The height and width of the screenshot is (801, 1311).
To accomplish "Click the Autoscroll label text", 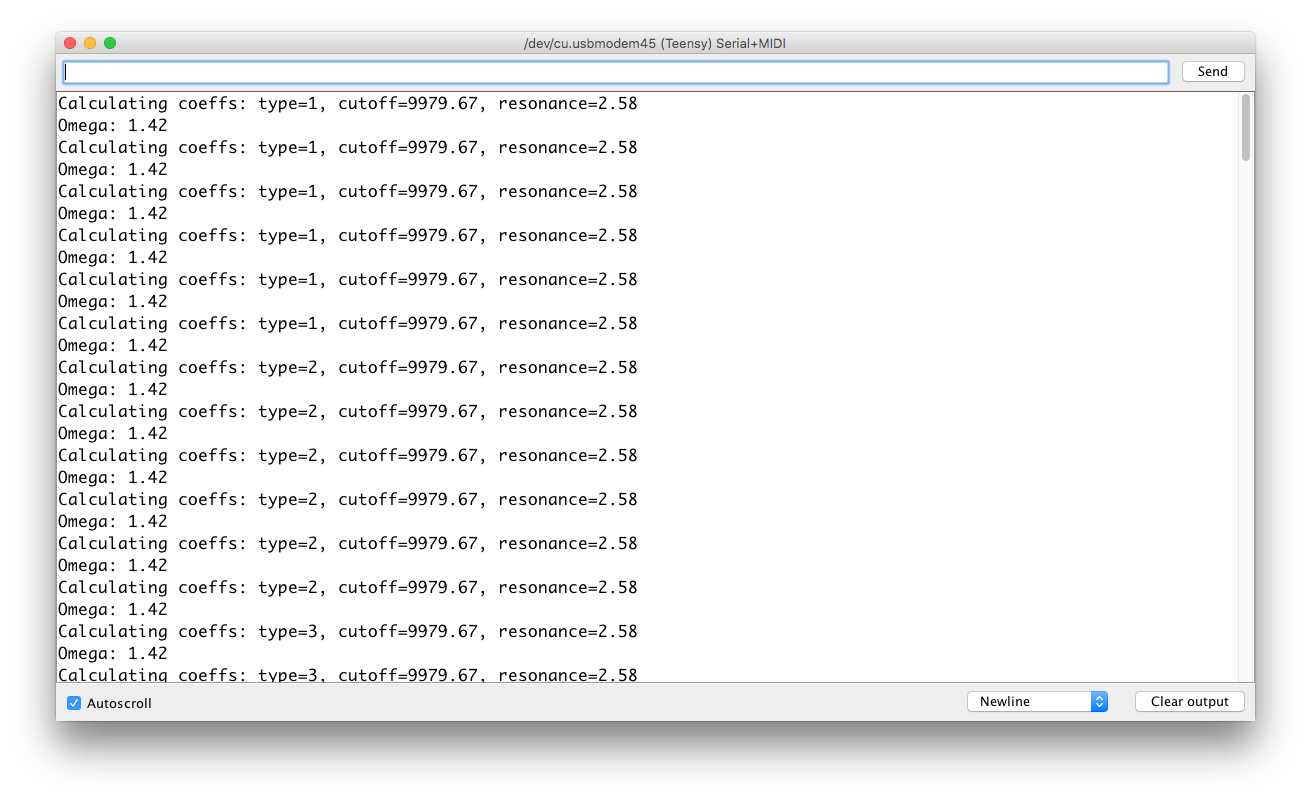I will point(119,703).
